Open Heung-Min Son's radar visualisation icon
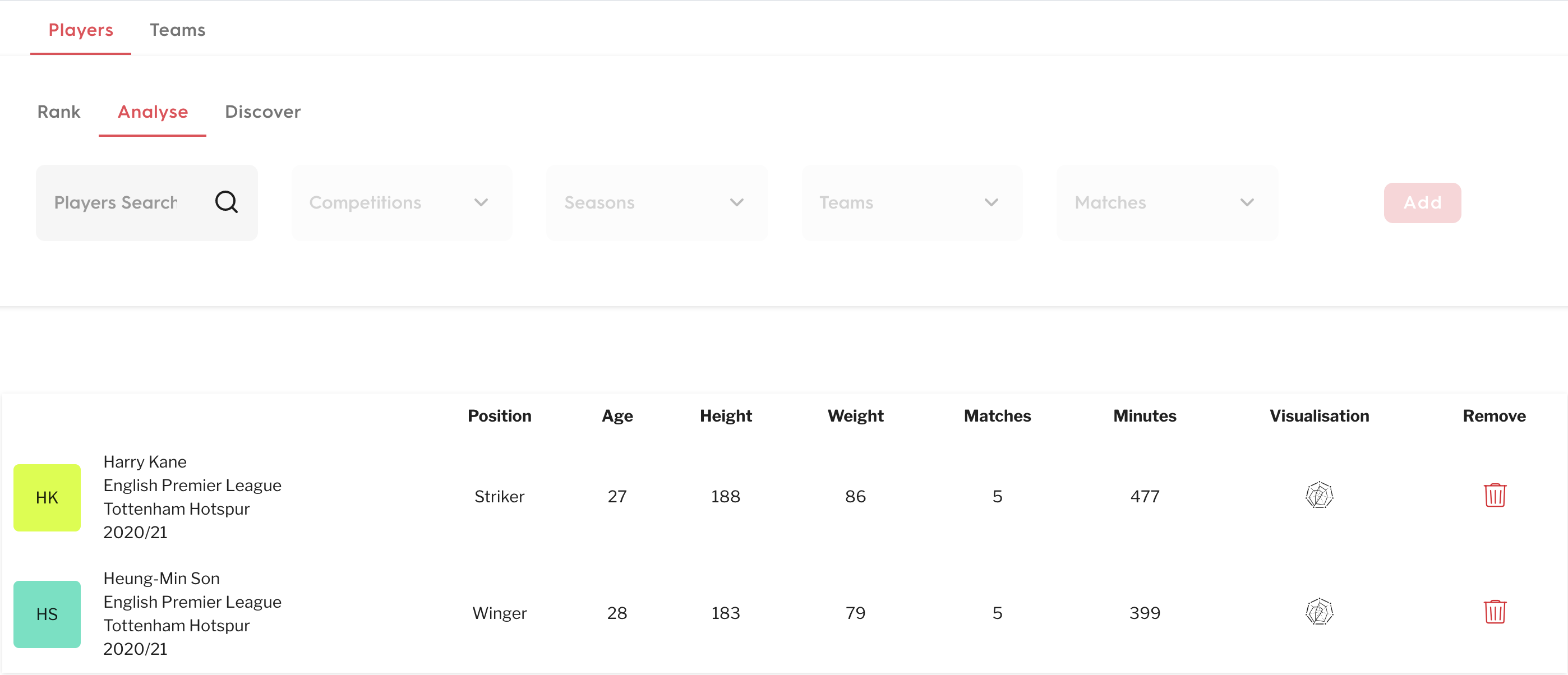The image size is (1568, 675). [1319, 612]
